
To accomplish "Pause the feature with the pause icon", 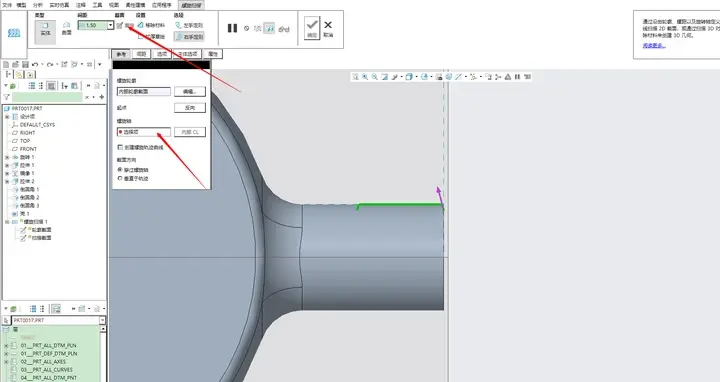I will 232,28.
